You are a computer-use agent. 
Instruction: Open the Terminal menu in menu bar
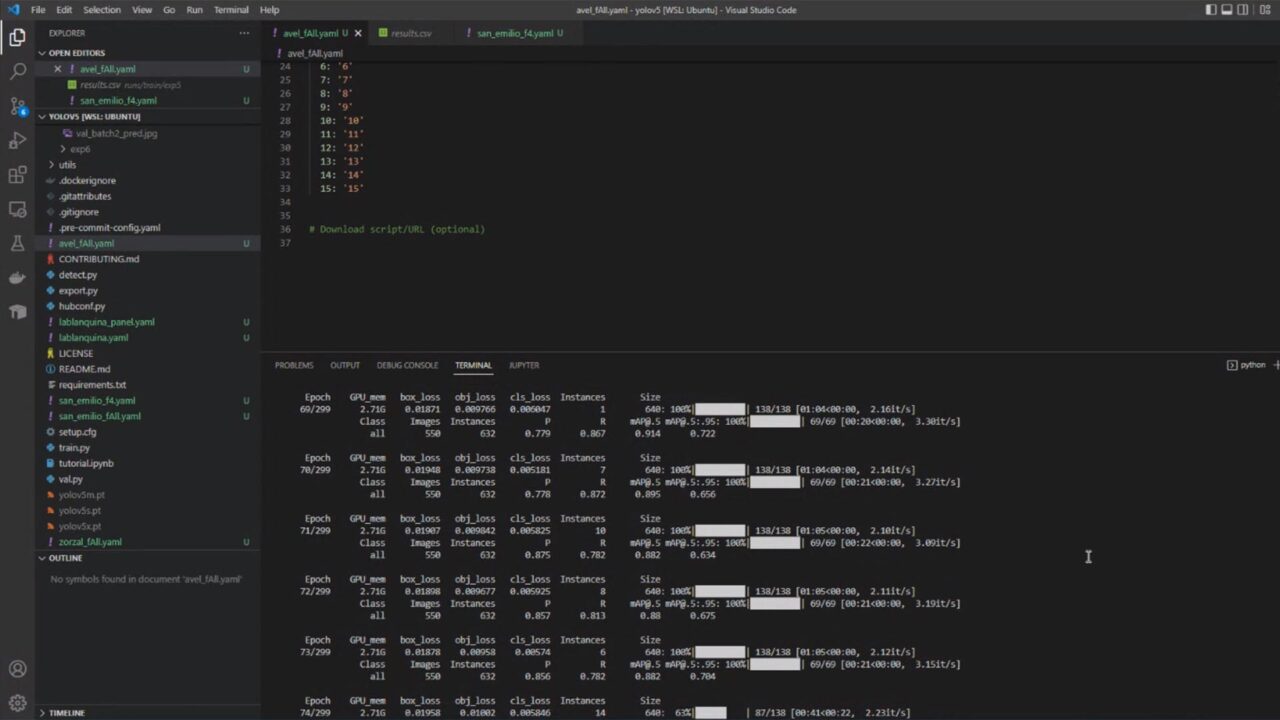[x=231, y=10]
